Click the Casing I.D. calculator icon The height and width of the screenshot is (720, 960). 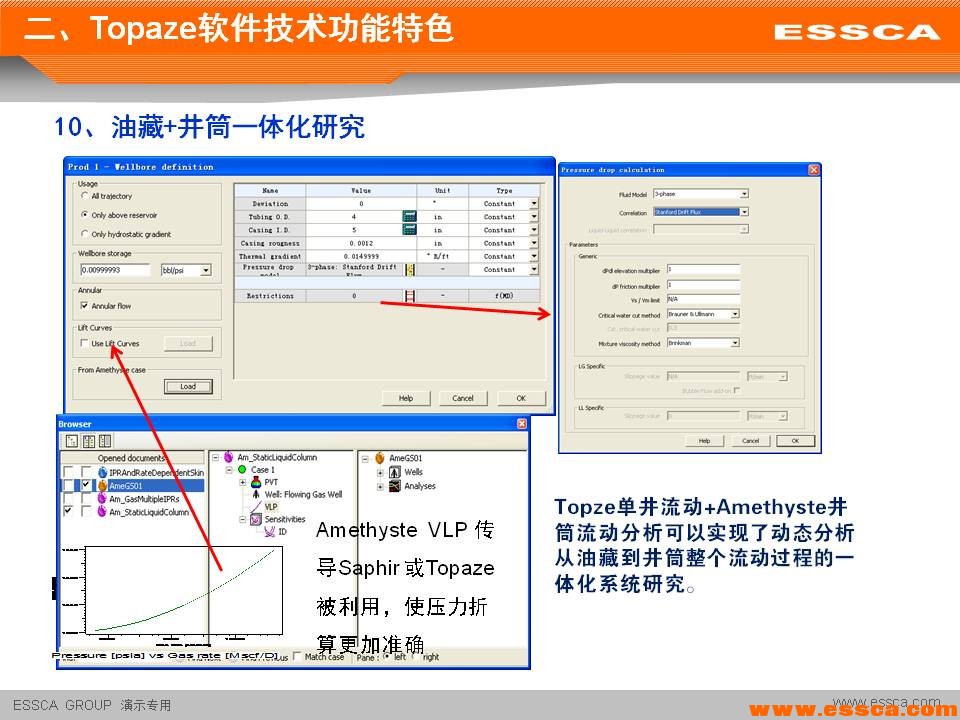(x=408, y=229)
